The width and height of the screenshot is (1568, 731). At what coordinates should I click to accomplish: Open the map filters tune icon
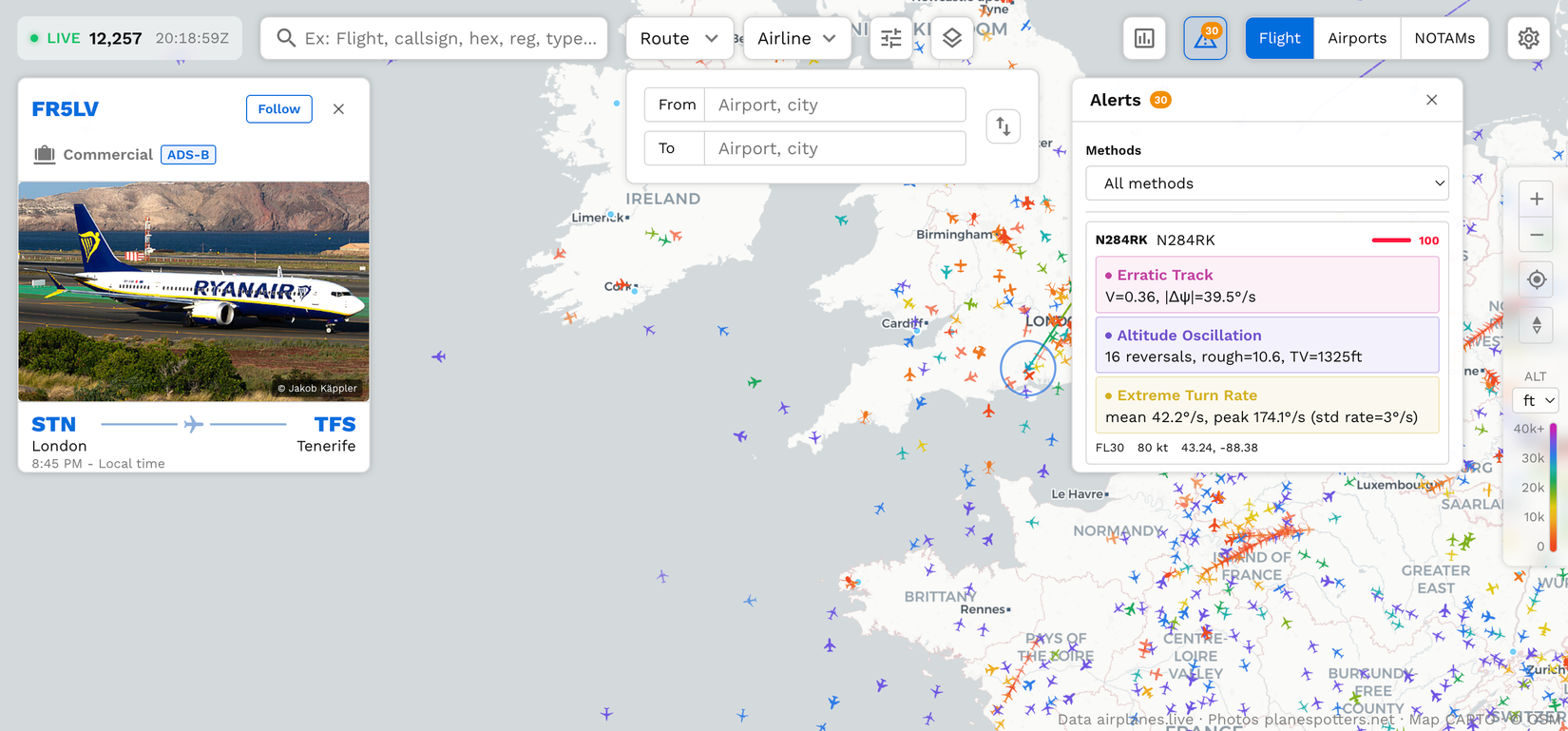891,38
